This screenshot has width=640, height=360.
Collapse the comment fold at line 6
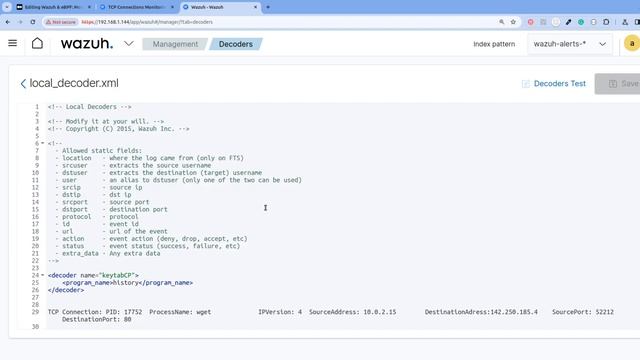[42, 143]
